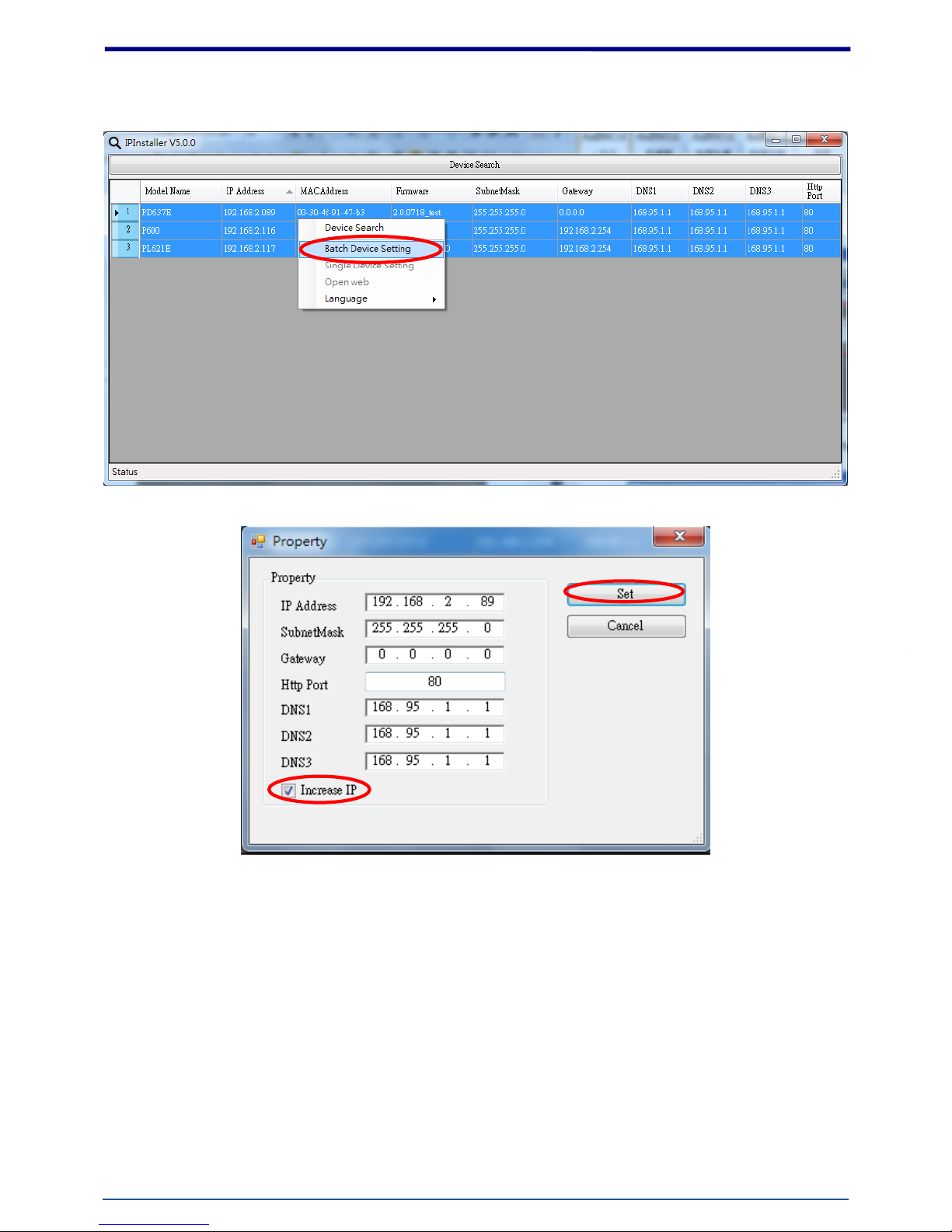
Task: Click P600 row gateway 192.168.2.254
Action: [594, 231]
